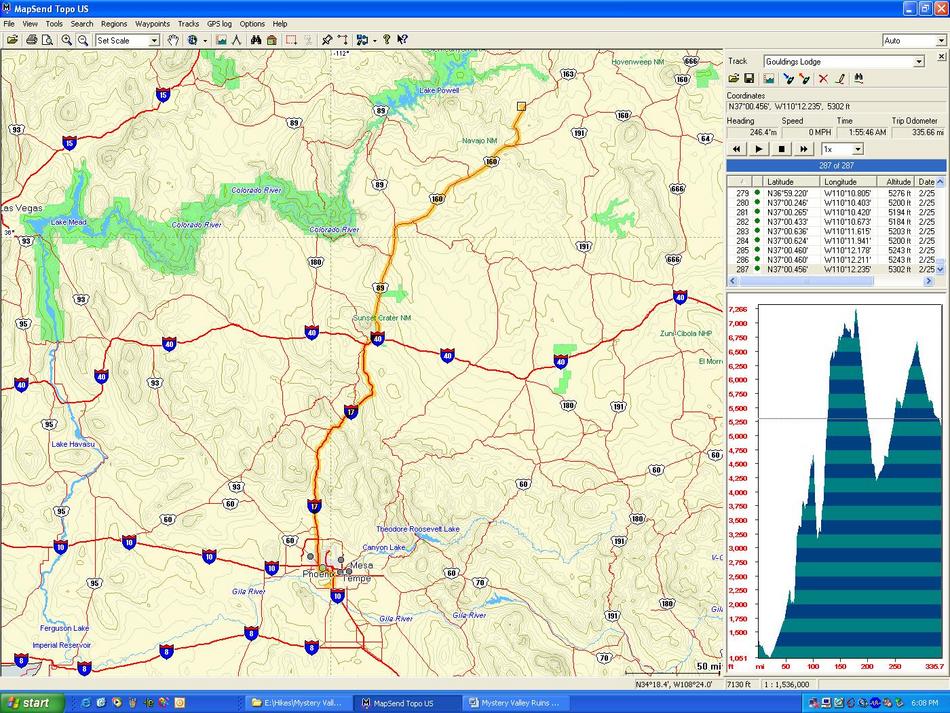The height and width of the screenshot is (713, 950).
Task: Click the track list scroll-up arrow
Action: pos(940,182)
